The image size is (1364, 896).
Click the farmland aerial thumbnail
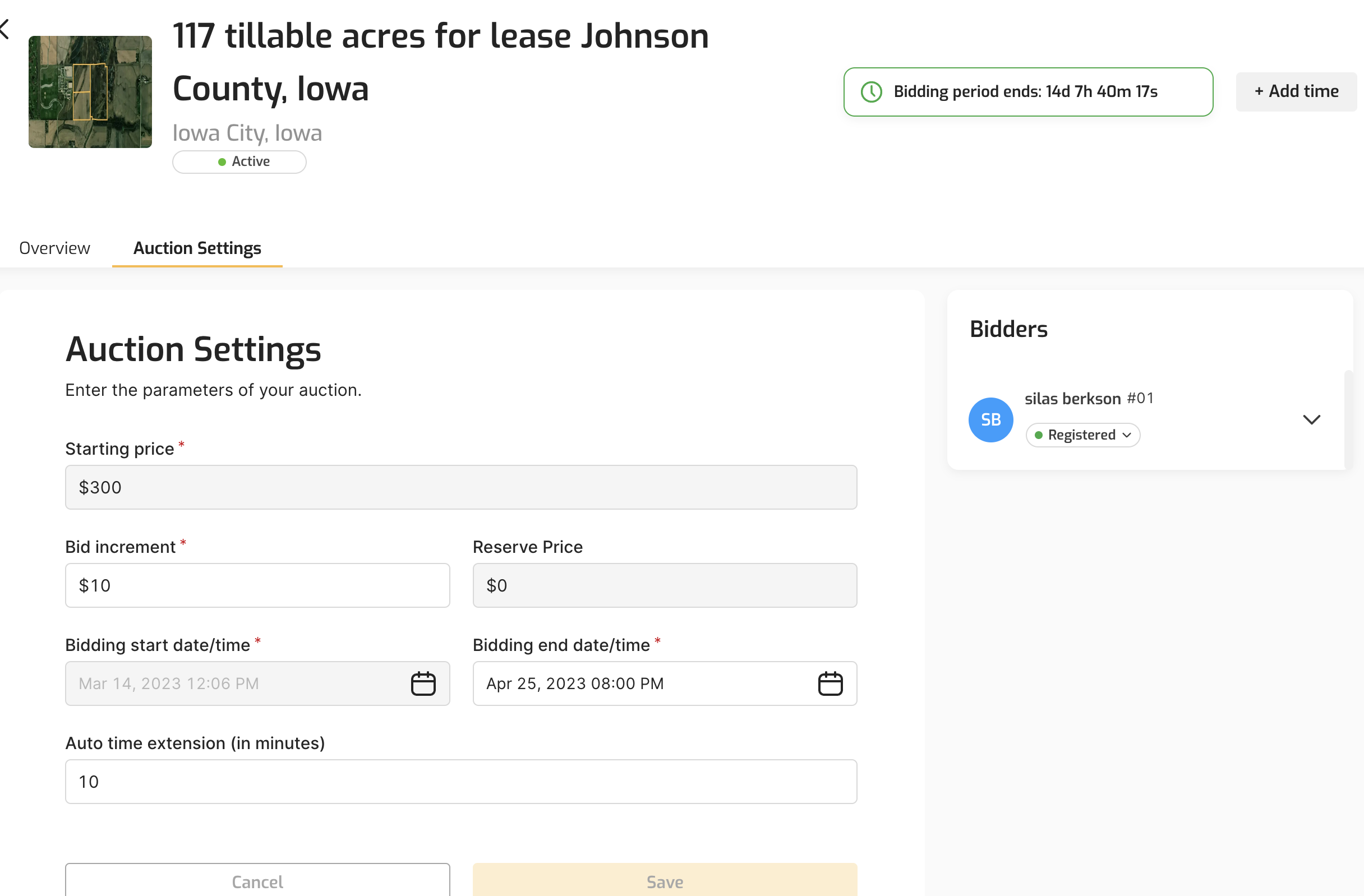click(x=90, y=91)
